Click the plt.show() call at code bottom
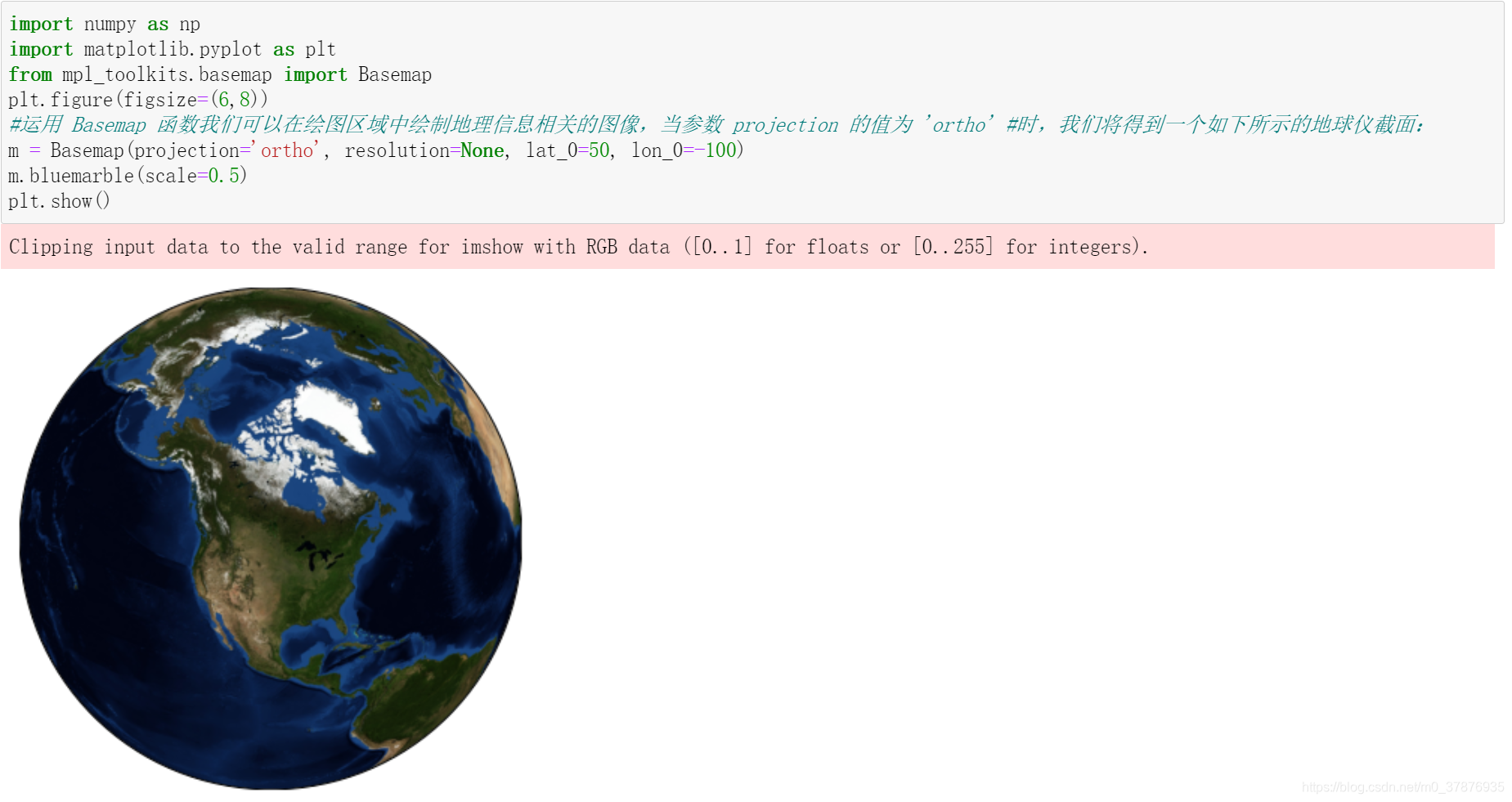1512x802 pixels. coord(59,200)
